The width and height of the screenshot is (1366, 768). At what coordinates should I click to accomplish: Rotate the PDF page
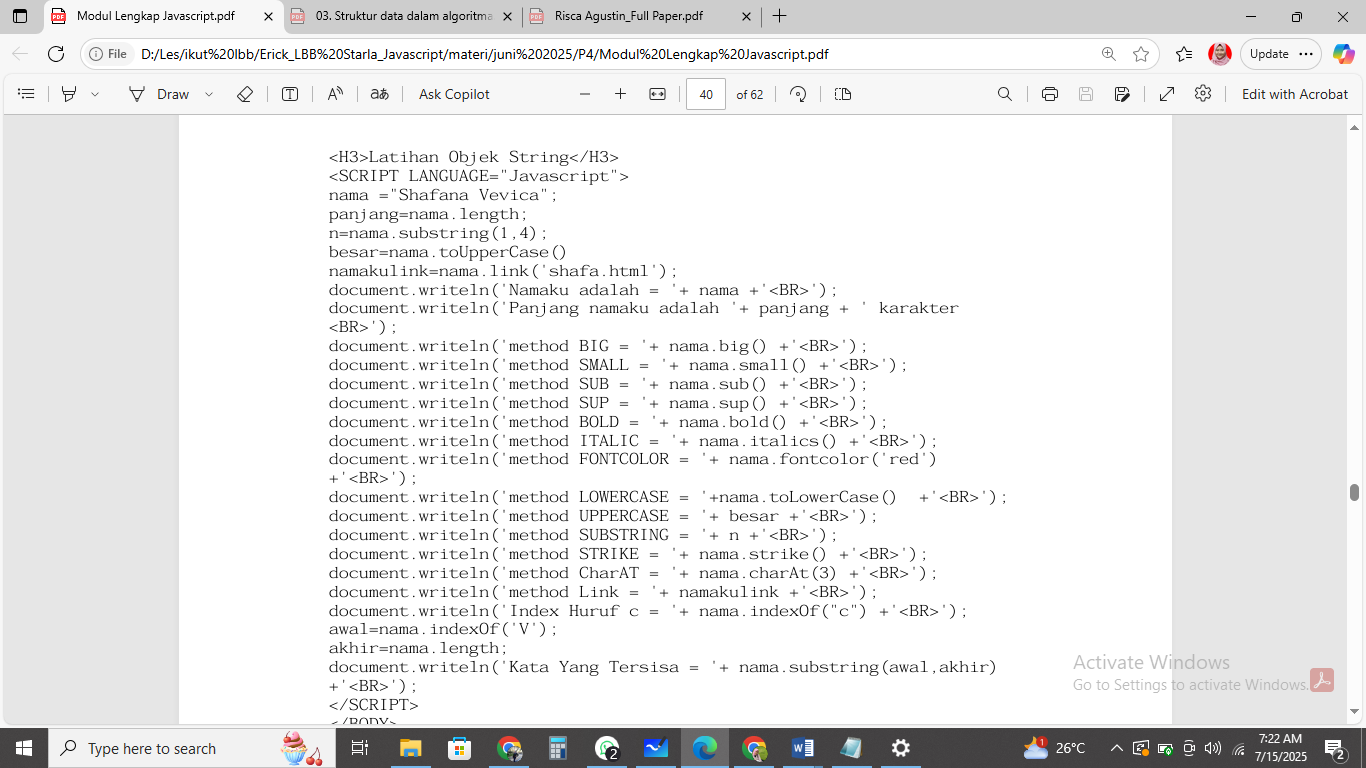(x=798, y=94)
